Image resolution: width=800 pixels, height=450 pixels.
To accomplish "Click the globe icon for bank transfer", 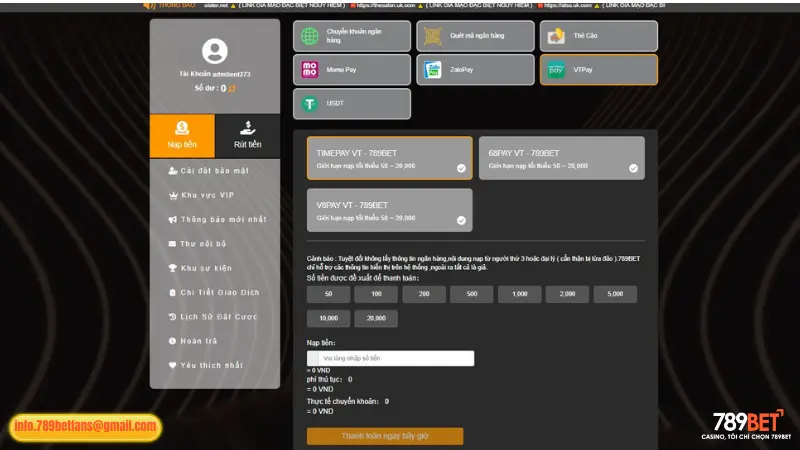I will click(310, 36).
